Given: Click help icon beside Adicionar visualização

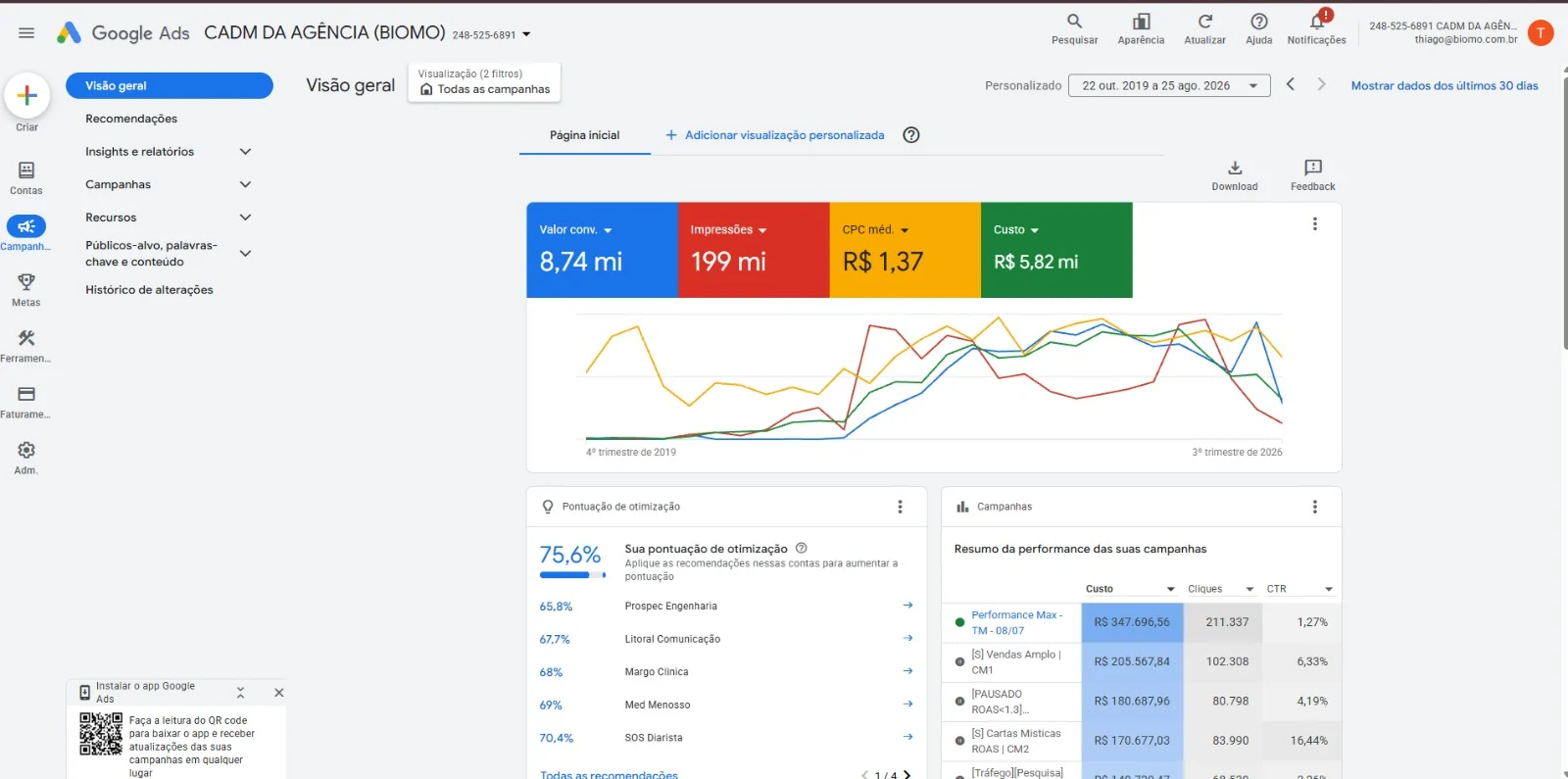Looking at the screenshot, I should [x=911, y=135].
